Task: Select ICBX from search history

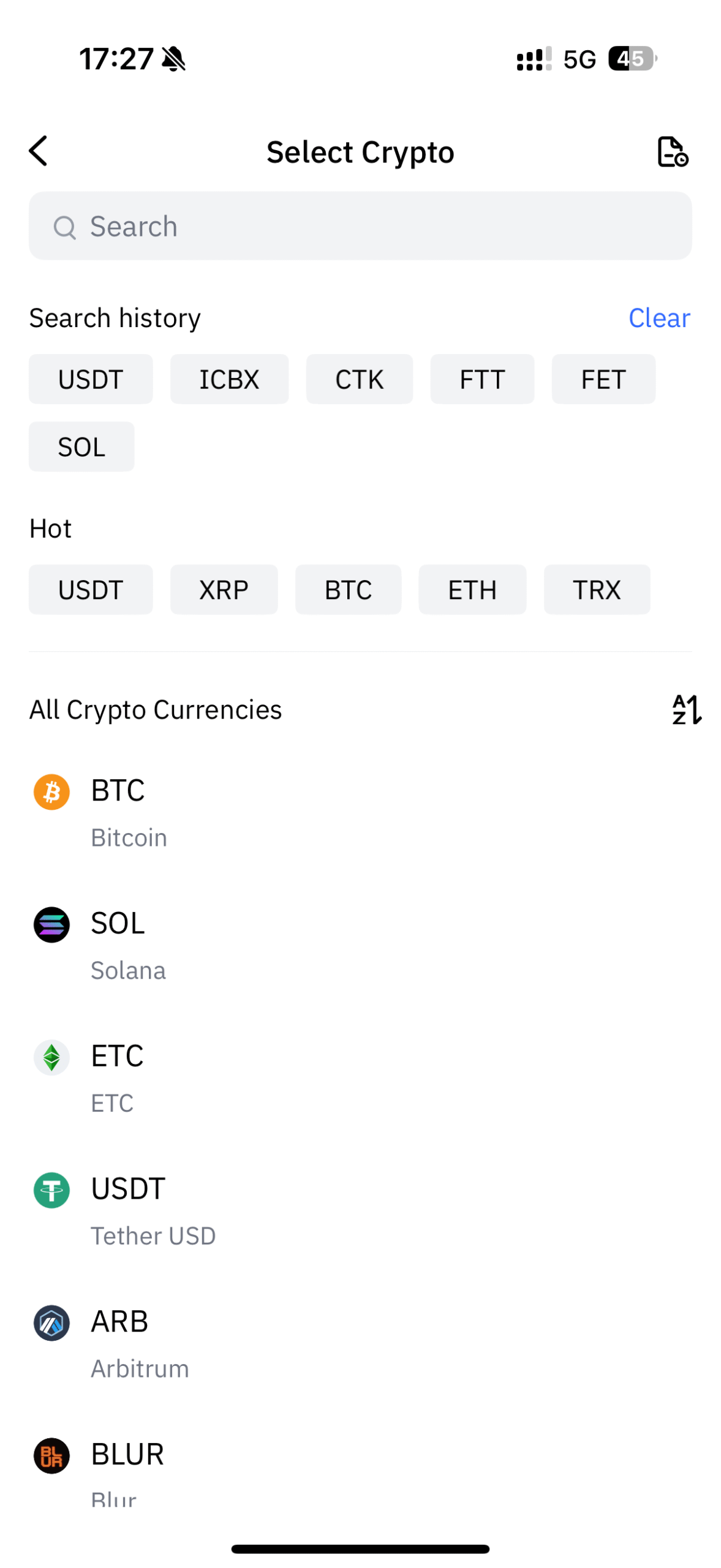Action: [229, 379]
